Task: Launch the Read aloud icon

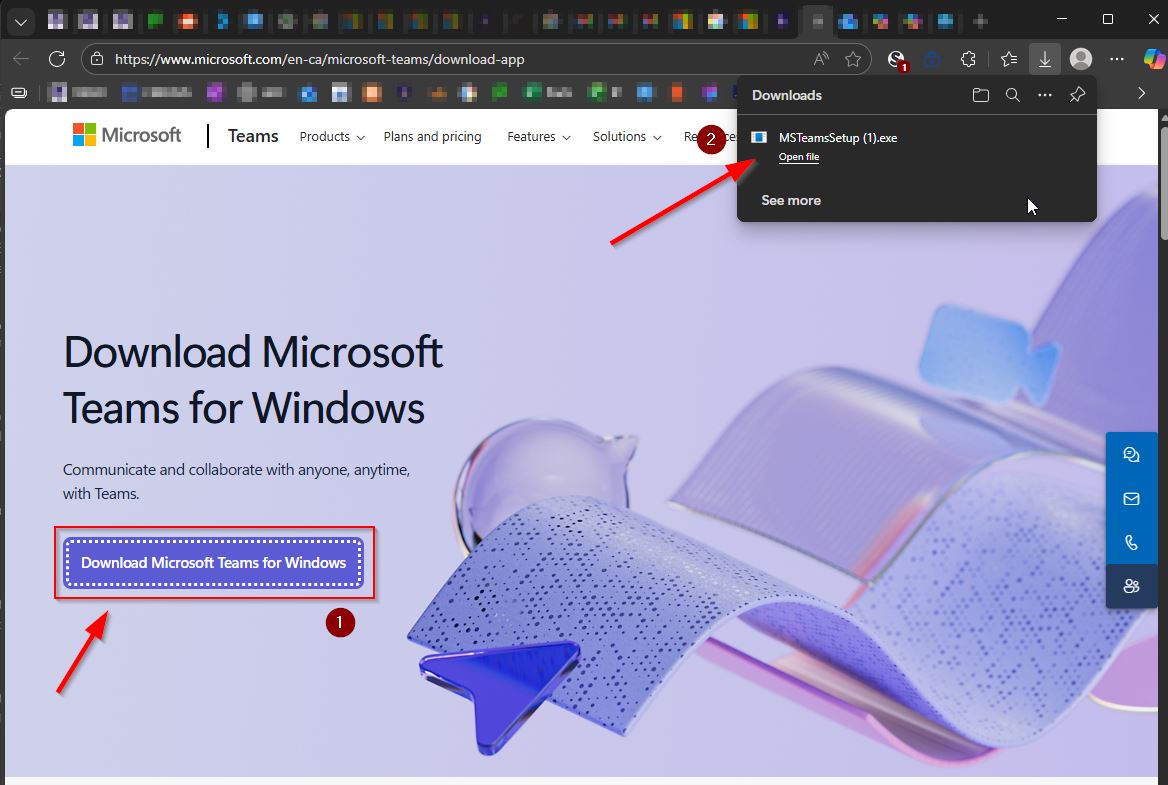Action: click(x=821, y=59)
